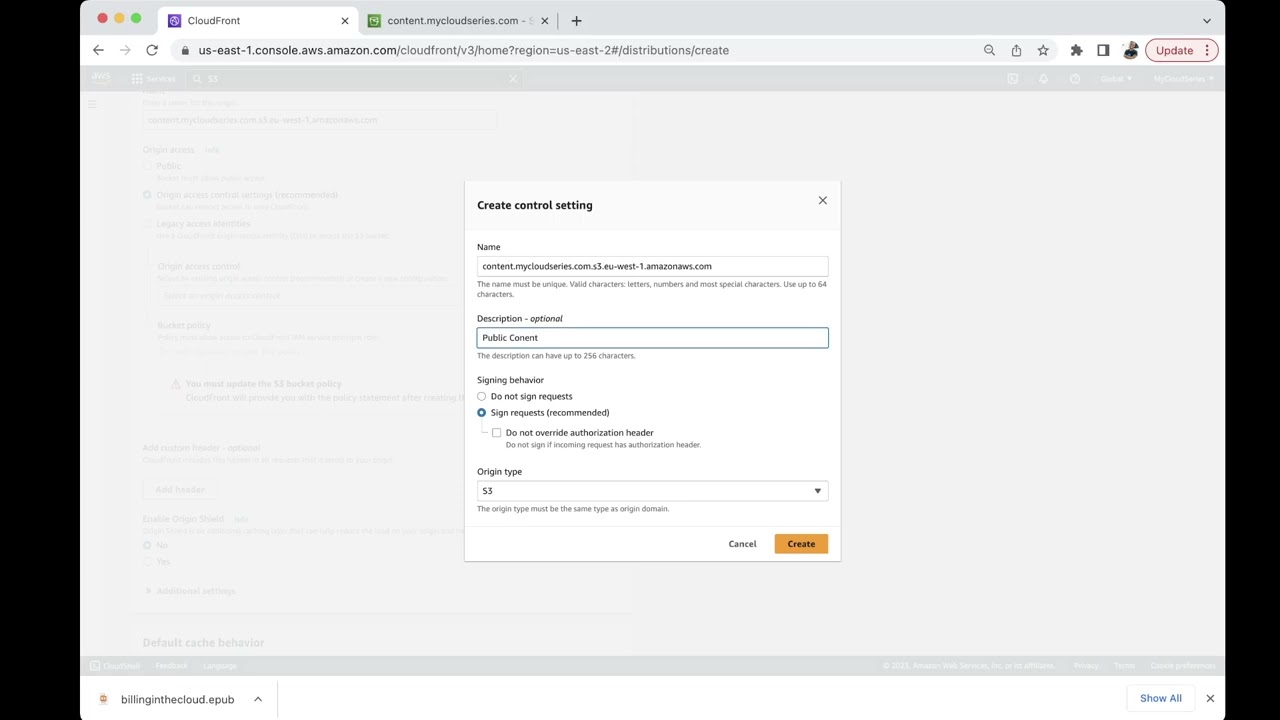Open the Extensions puzzle icon
Image resolution: width=1280 pixels, height=720 pixels.
(x=1076, y=50)
